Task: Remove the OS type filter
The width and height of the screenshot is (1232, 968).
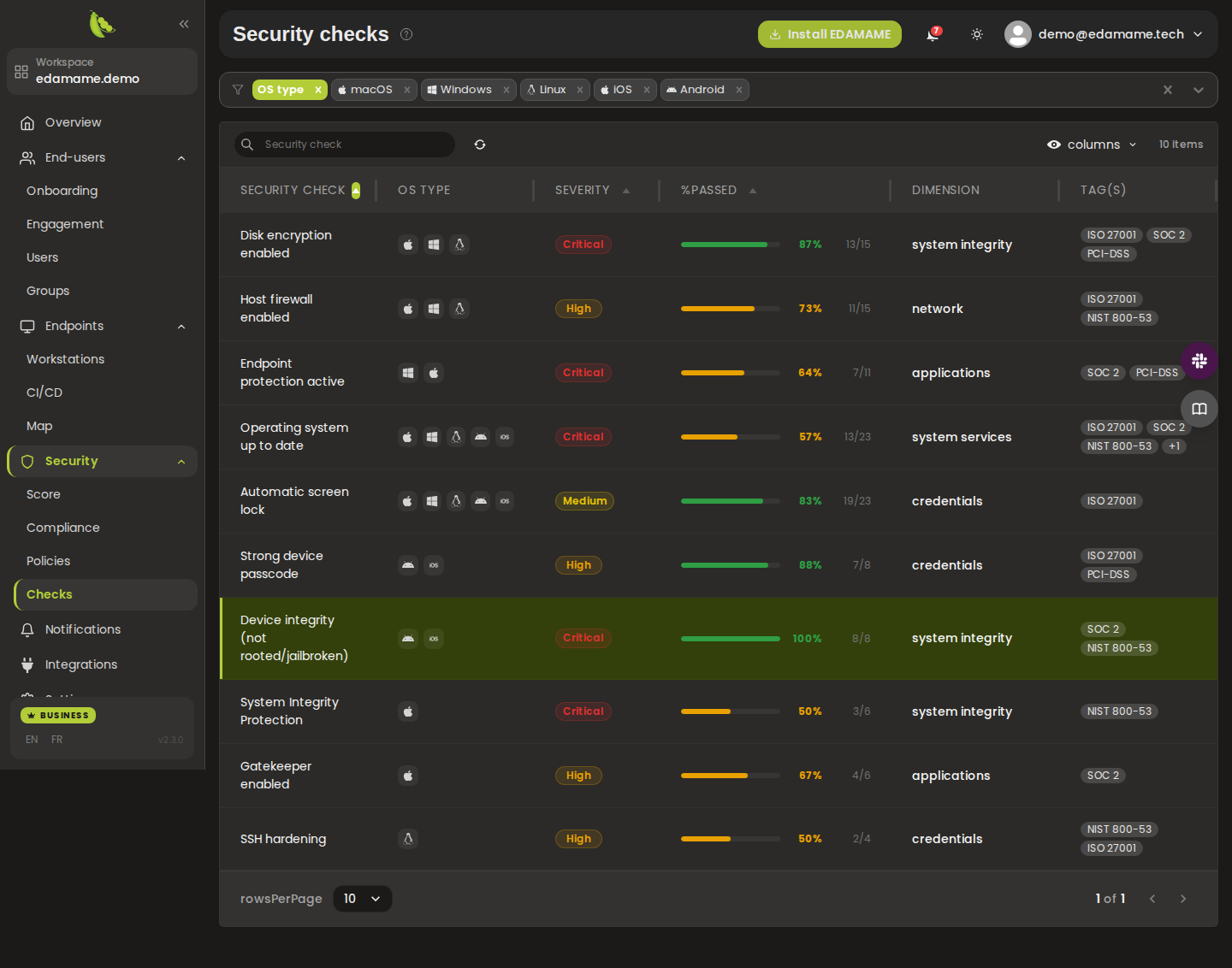Action: tap(317, 90)
